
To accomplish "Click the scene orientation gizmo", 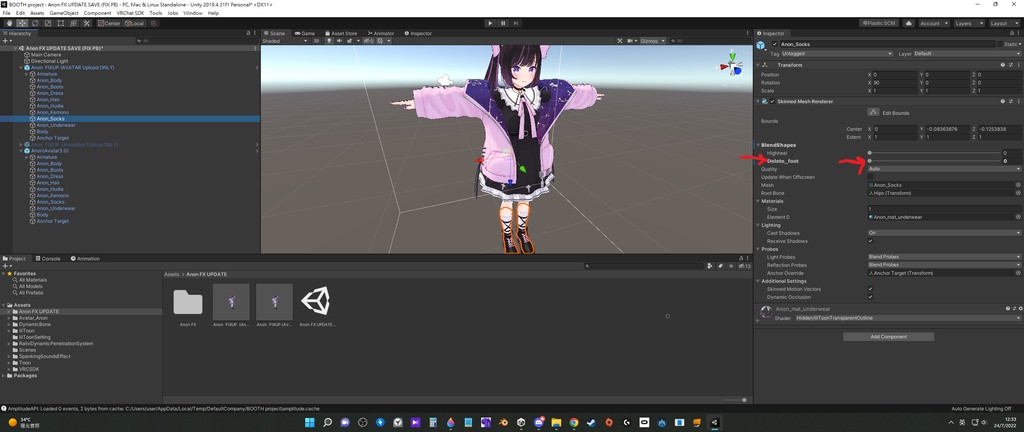I will pyautogui.click(x=732, y=64).
